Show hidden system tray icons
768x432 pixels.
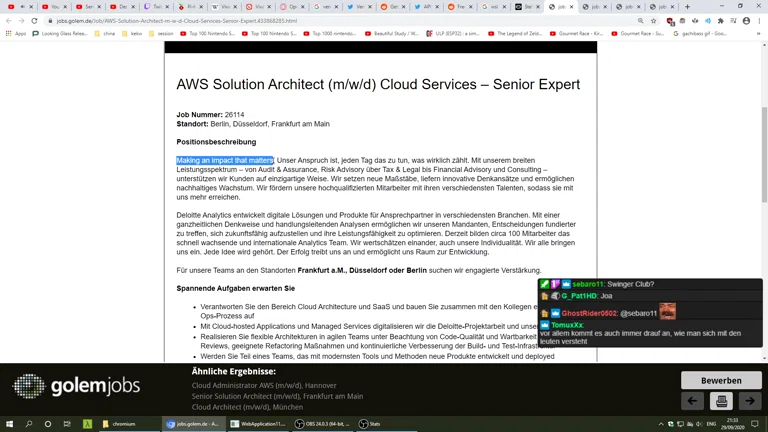(661, 424)
